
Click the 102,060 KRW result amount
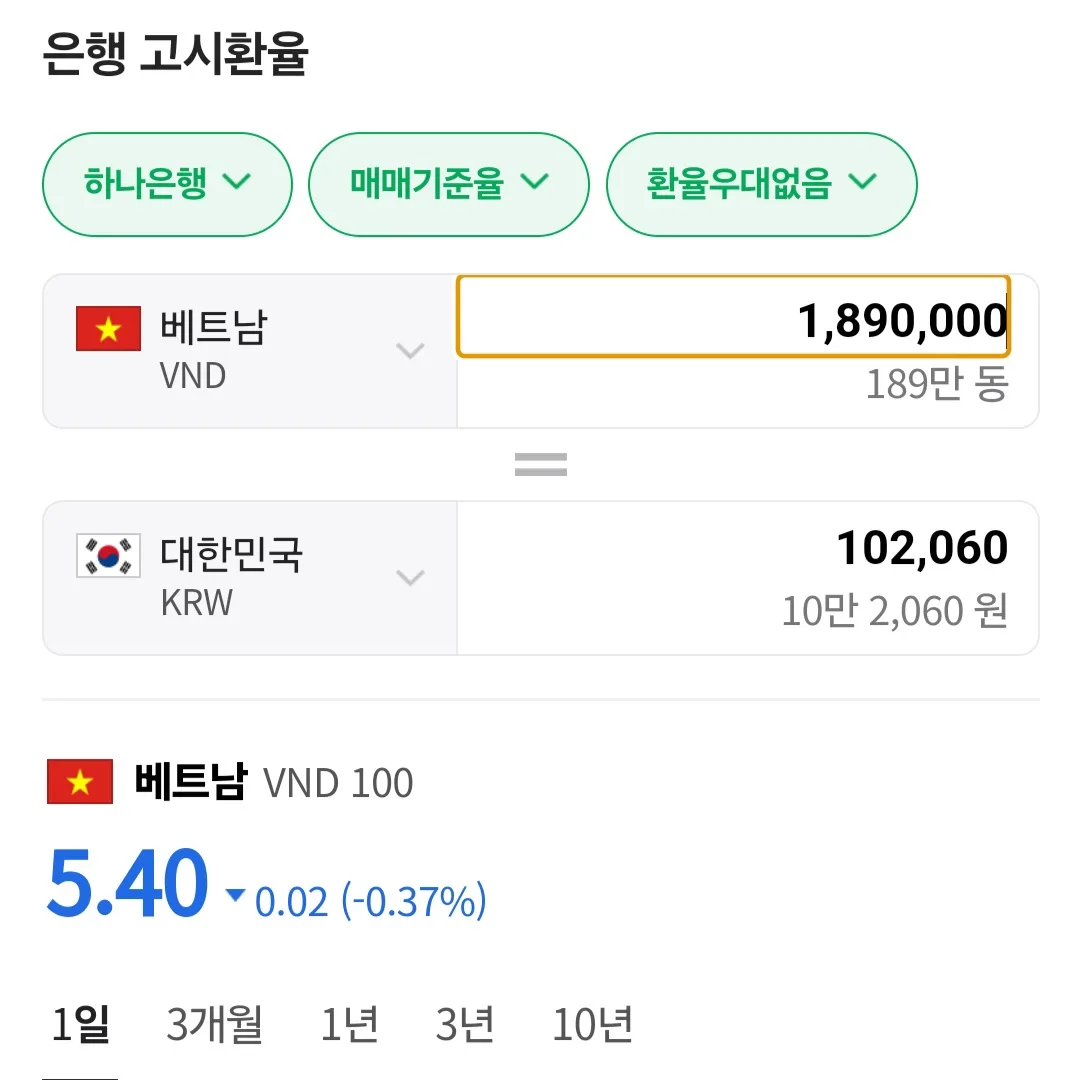(x=922, y=548)
